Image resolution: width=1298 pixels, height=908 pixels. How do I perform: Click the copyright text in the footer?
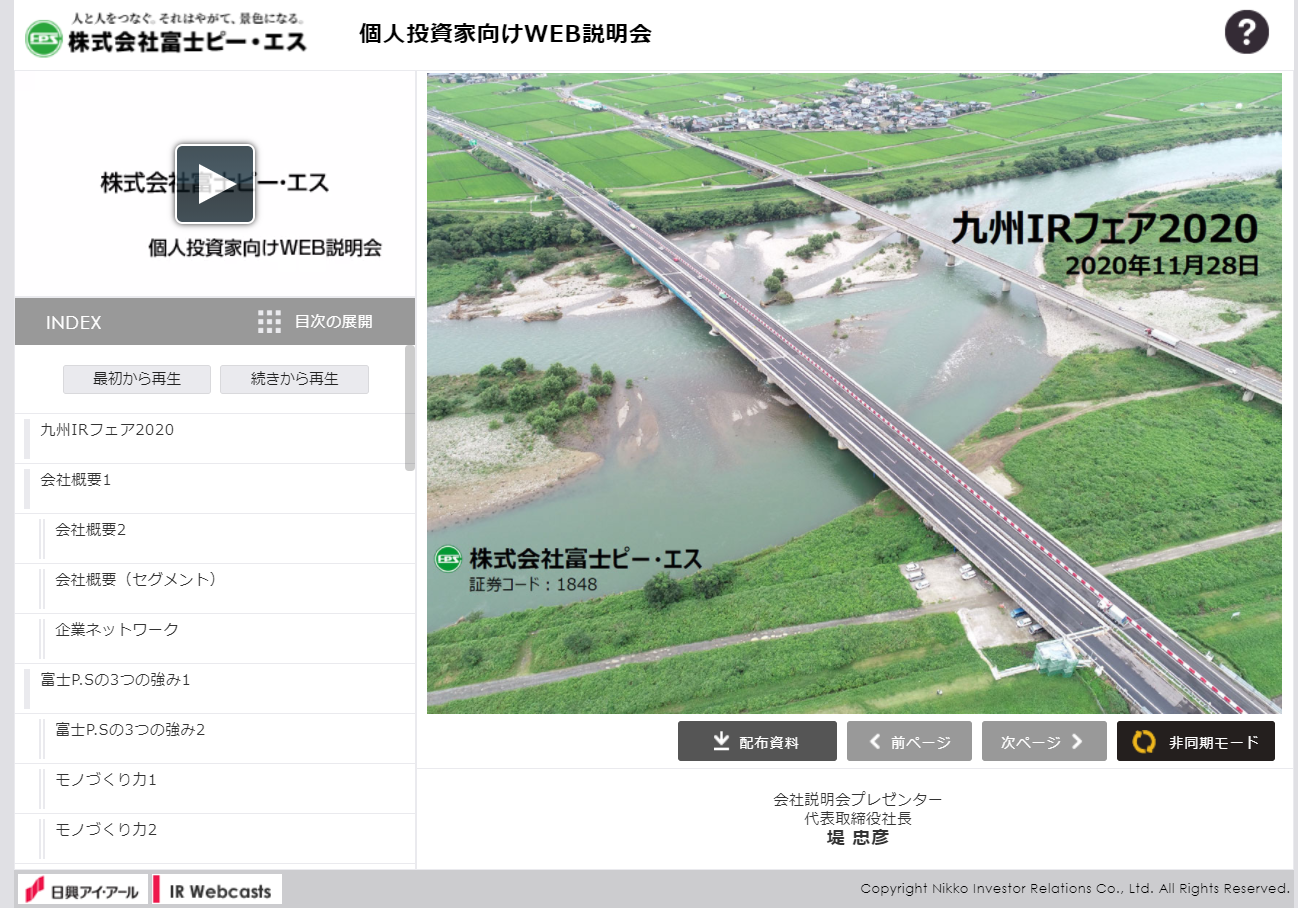(1075, 888)
